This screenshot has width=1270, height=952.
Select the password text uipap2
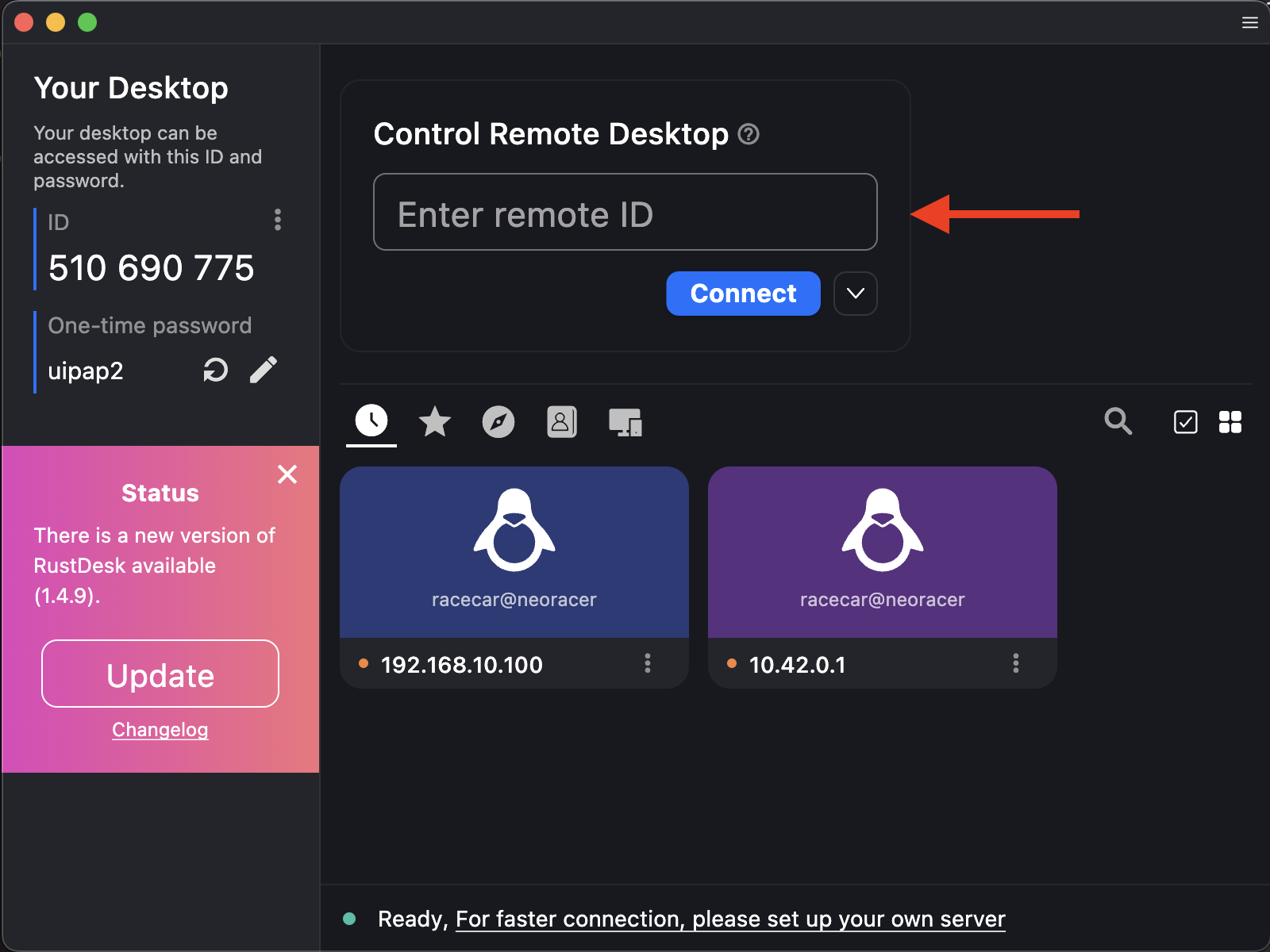click(x=86, y=371)
